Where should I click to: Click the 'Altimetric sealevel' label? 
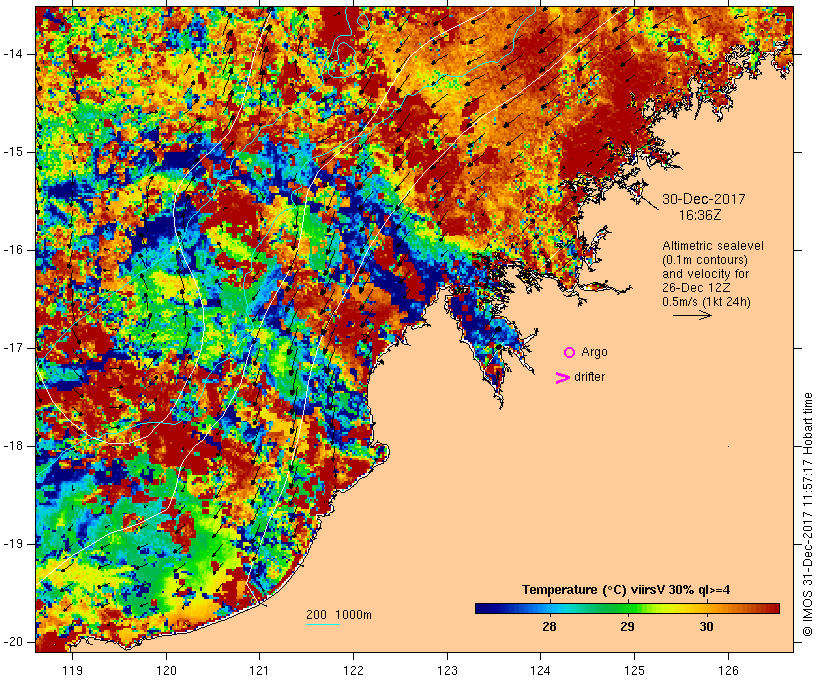[x=713, y=246]
